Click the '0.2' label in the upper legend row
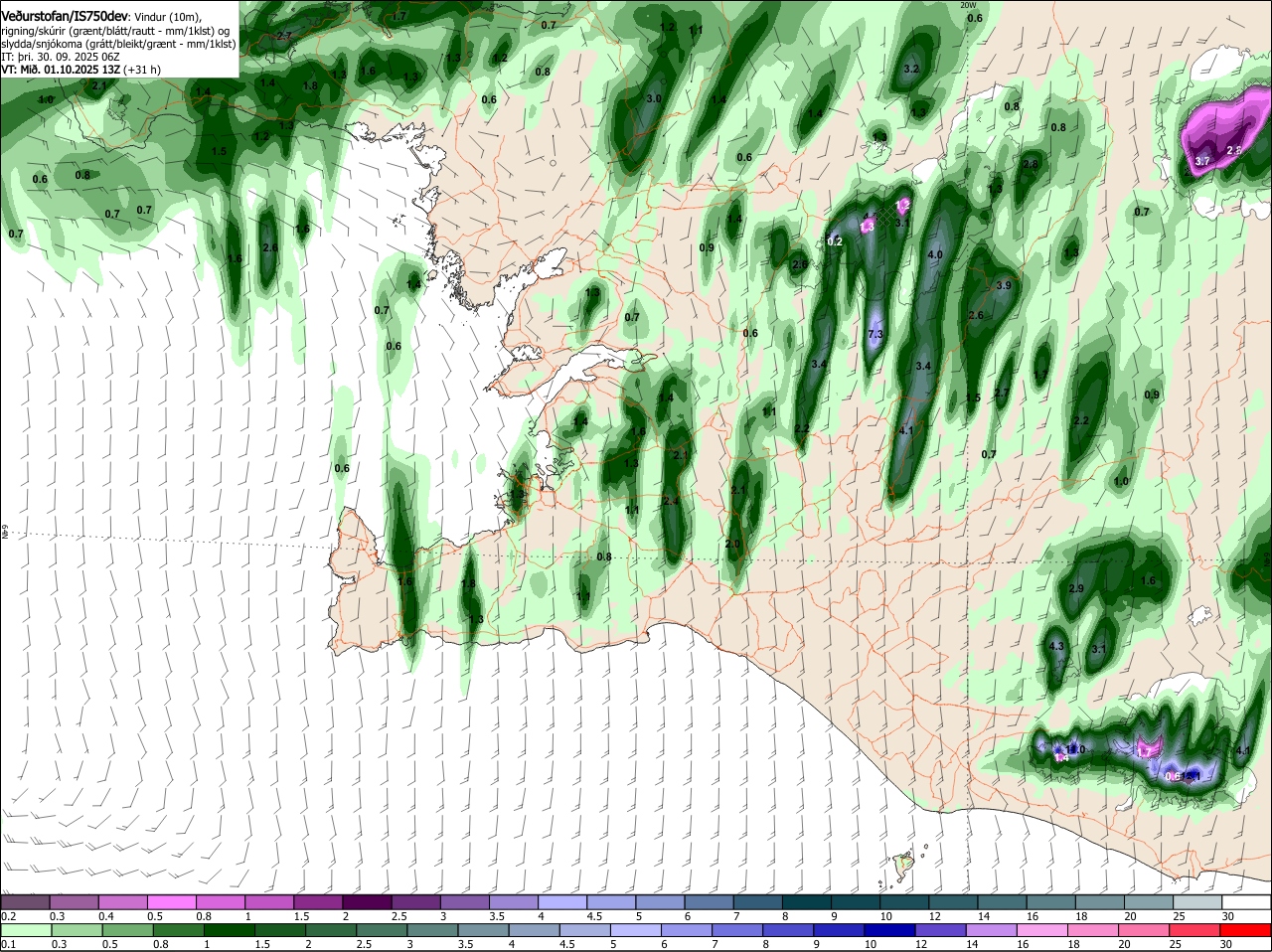 coord(8,916)
